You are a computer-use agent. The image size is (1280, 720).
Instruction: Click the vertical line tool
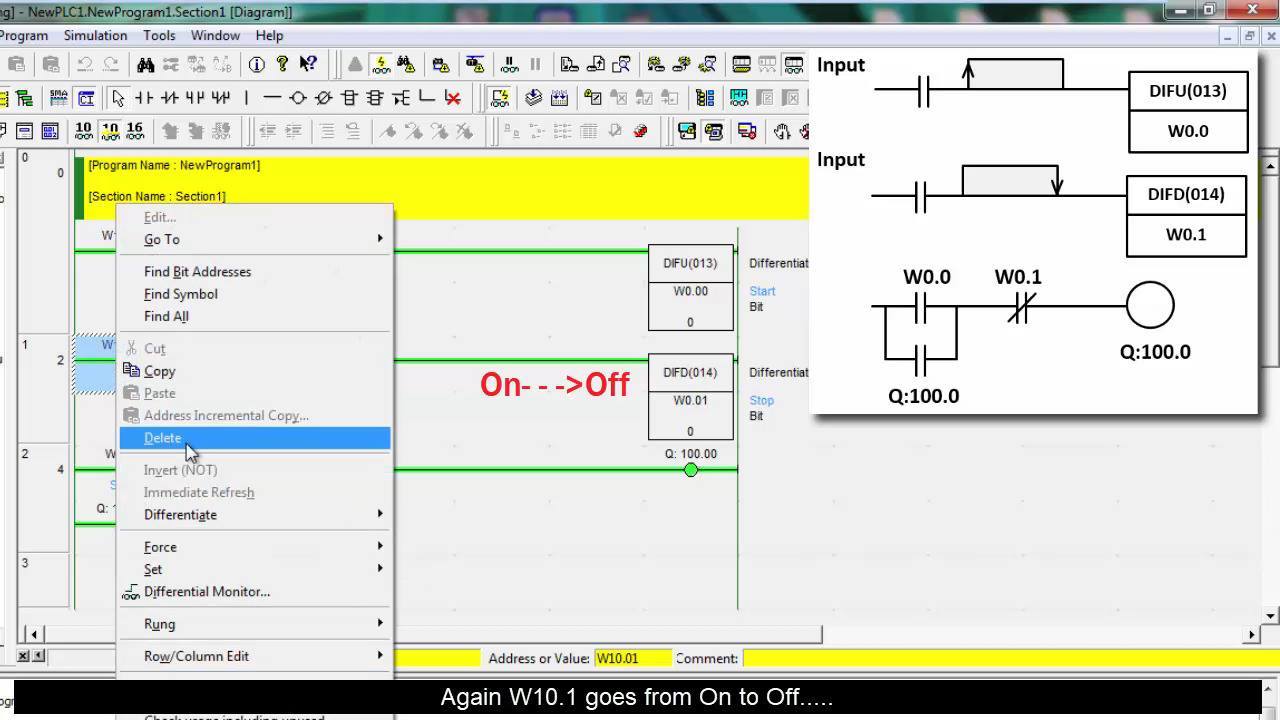coord(246,98)
